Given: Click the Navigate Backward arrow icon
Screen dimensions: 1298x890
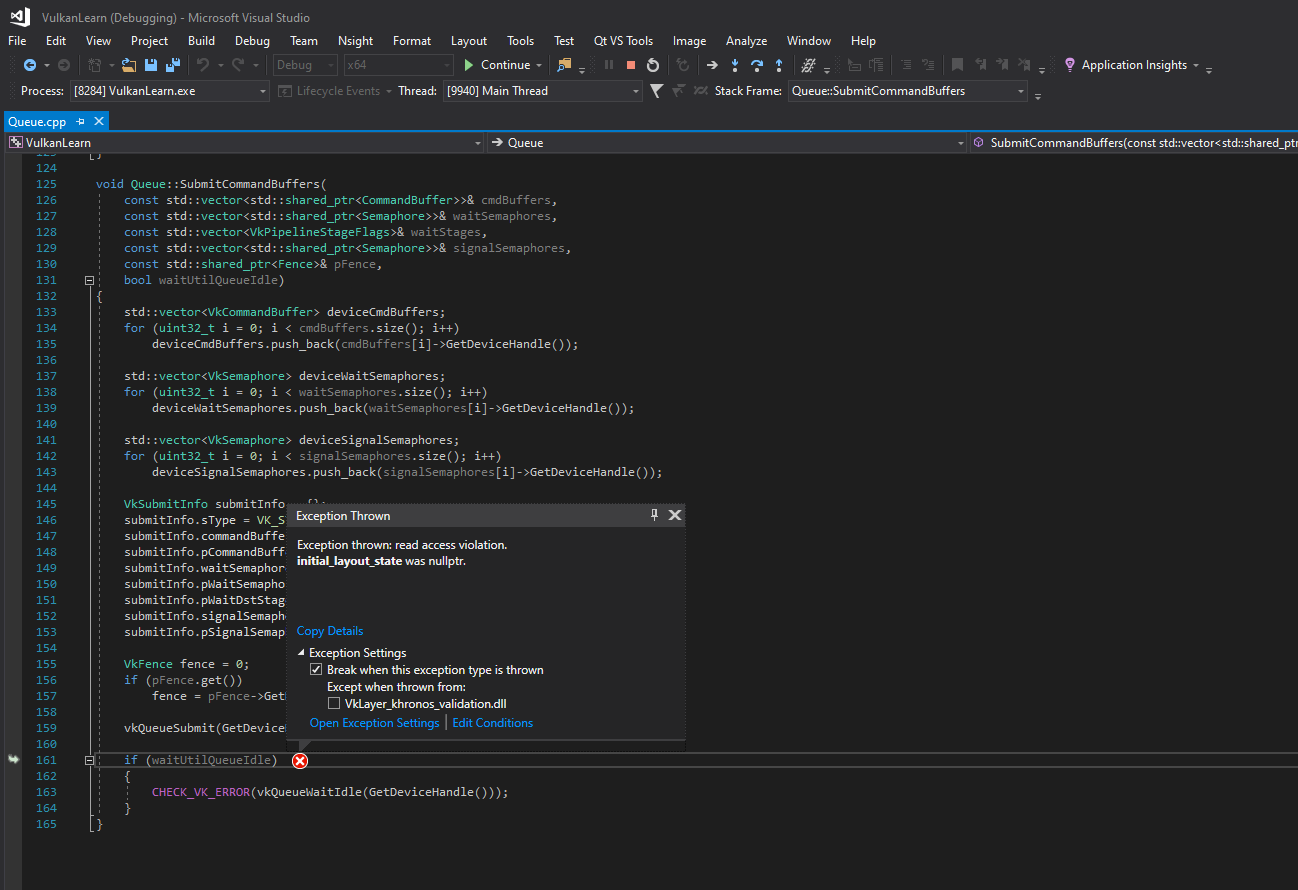Looking at the screenshot, I should pyautogui.click(x=30, y=65).
